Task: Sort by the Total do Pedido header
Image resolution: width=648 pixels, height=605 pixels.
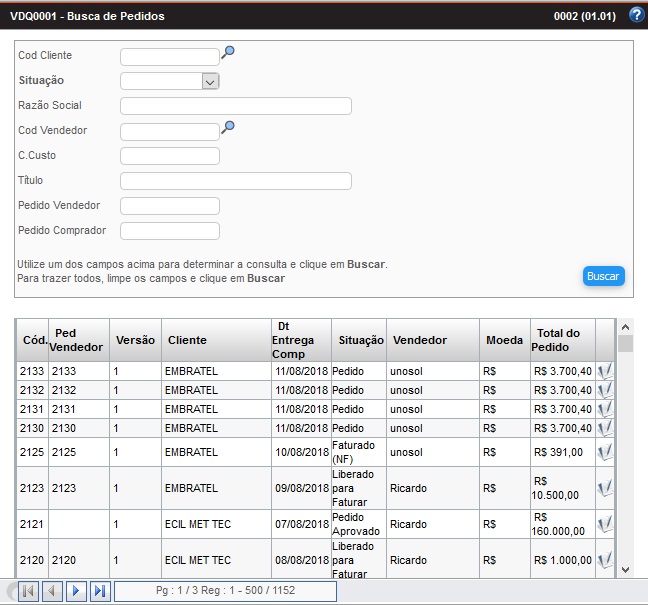Action: point(558,340)
